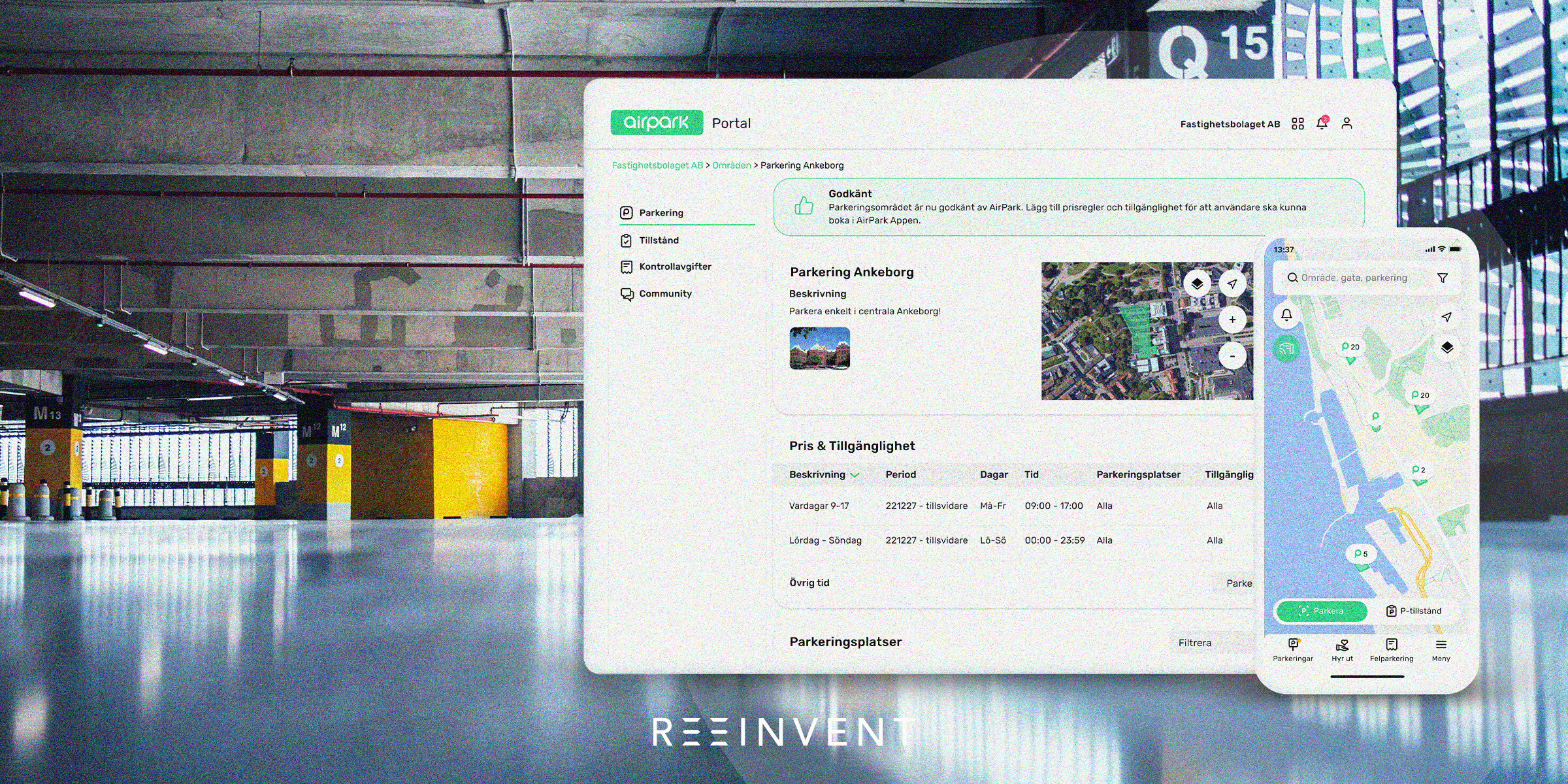This screenshot has width=1568, height=784.
Task: Tap the filter funnel icon in phone search bar
Action: click(1443, 278)
